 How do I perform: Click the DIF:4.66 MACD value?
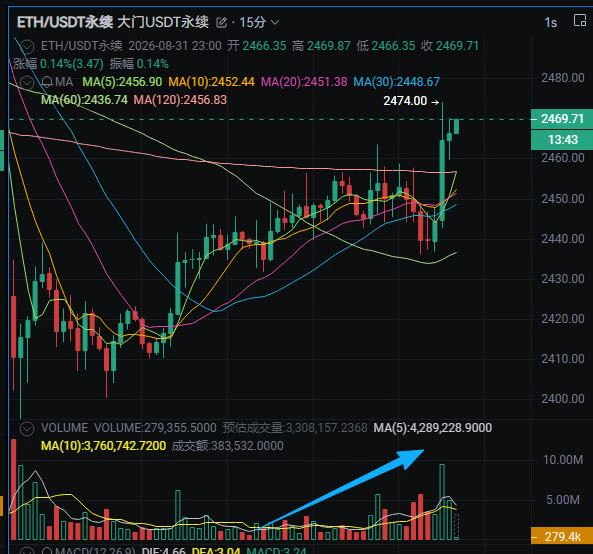point(163,551)
